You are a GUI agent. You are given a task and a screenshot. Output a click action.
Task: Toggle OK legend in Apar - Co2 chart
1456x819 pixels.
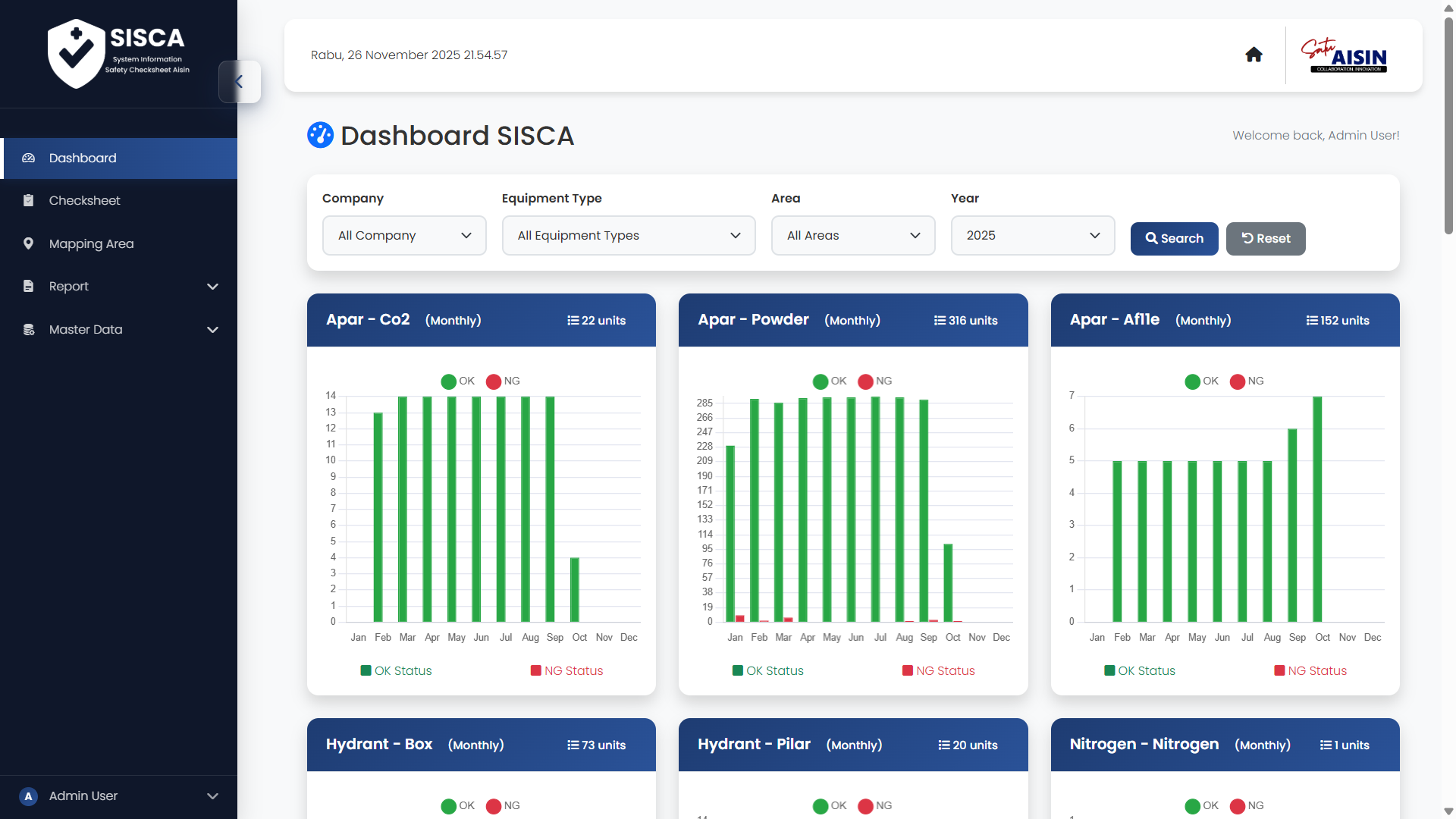point(458,381)
